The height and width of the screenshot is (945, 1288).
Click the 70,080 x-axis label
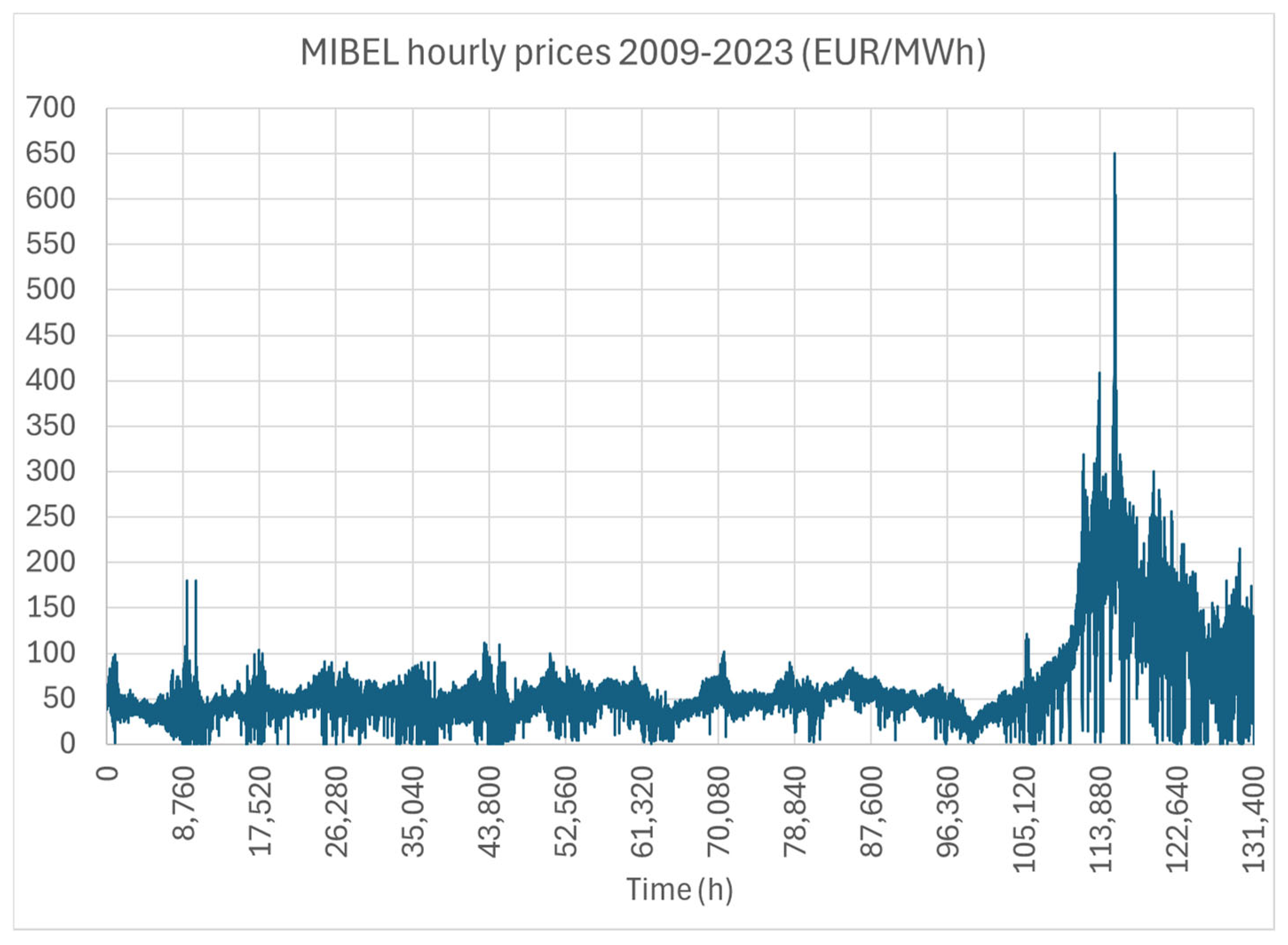719,811
